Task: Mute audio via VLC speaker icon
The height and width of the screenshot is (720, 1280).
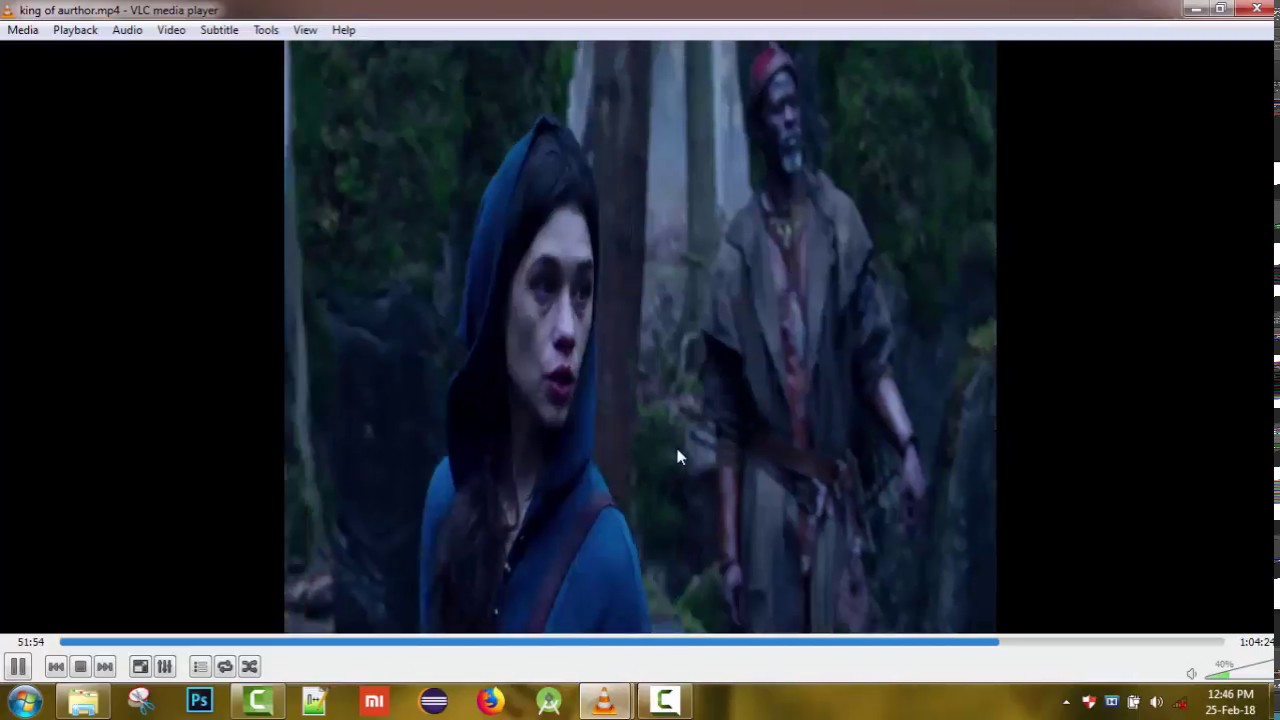Action: 1191,674
